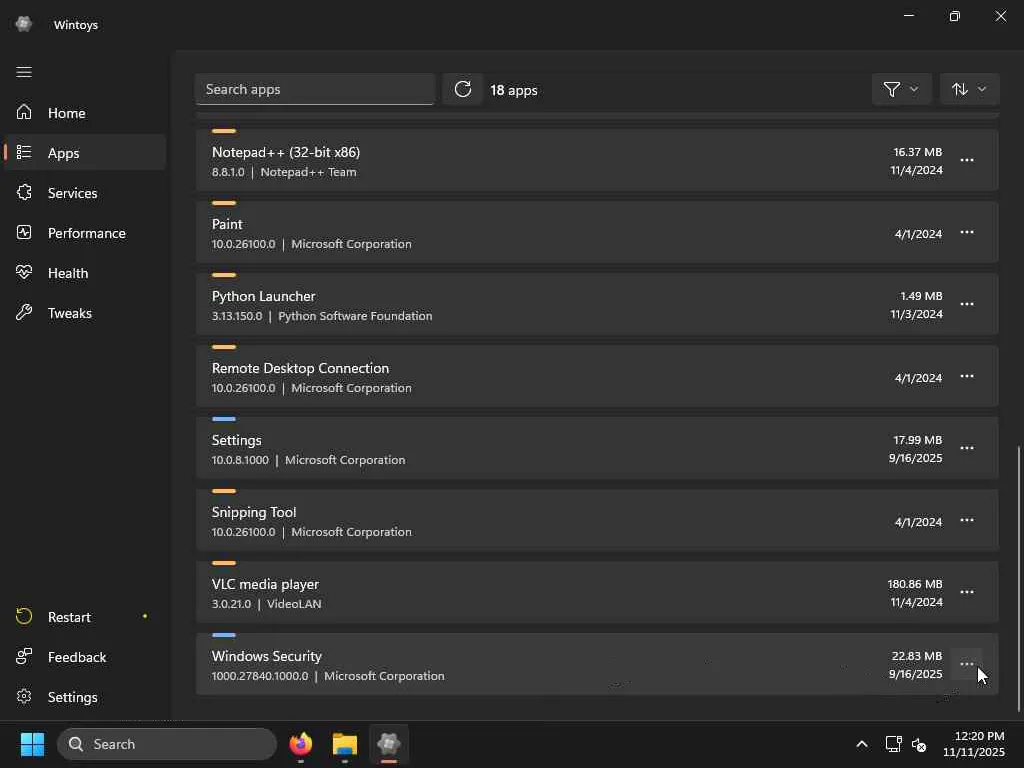
Task: Show hidden system tray icons
Action: coord(862,744)
